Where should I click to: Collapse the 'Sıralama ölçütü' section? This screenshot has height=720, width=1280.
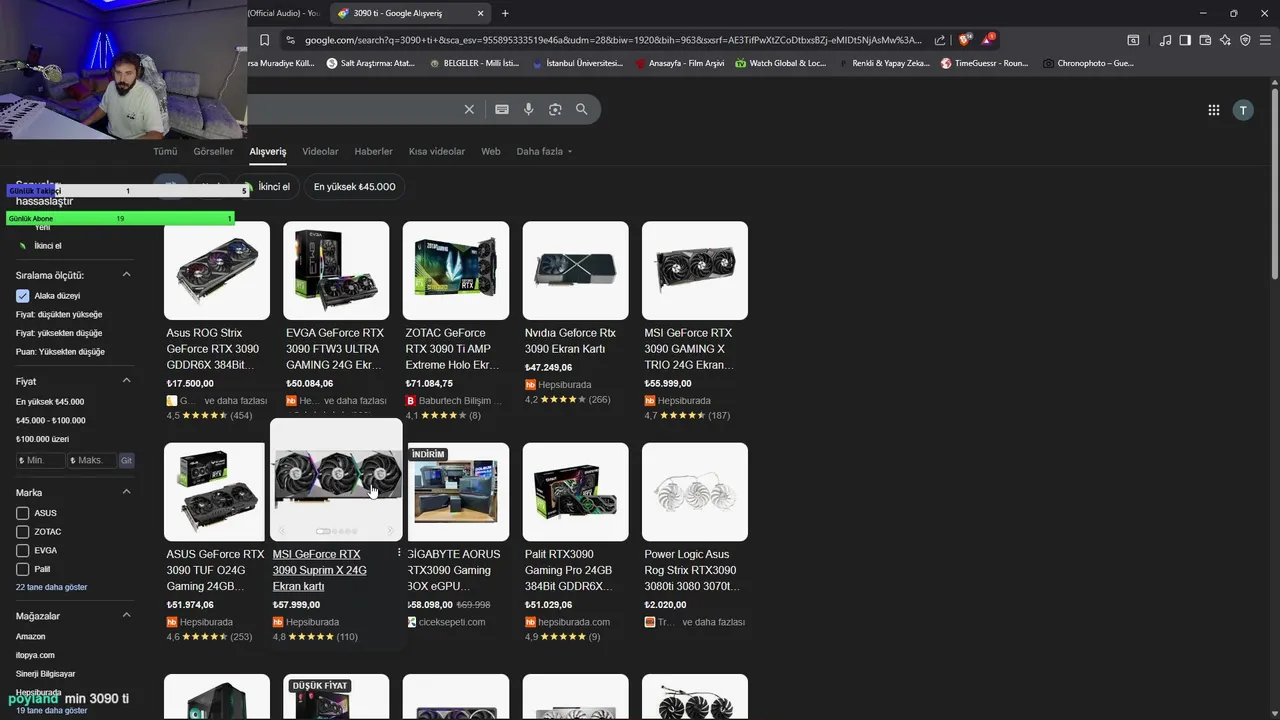pyautogui.click(x=127, y=275)
